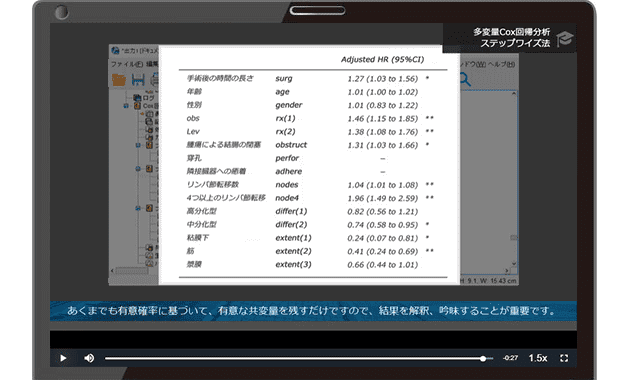Open the ヘルプ menu
The width and height of the screenshot is (630, 380).
point(501,64)
